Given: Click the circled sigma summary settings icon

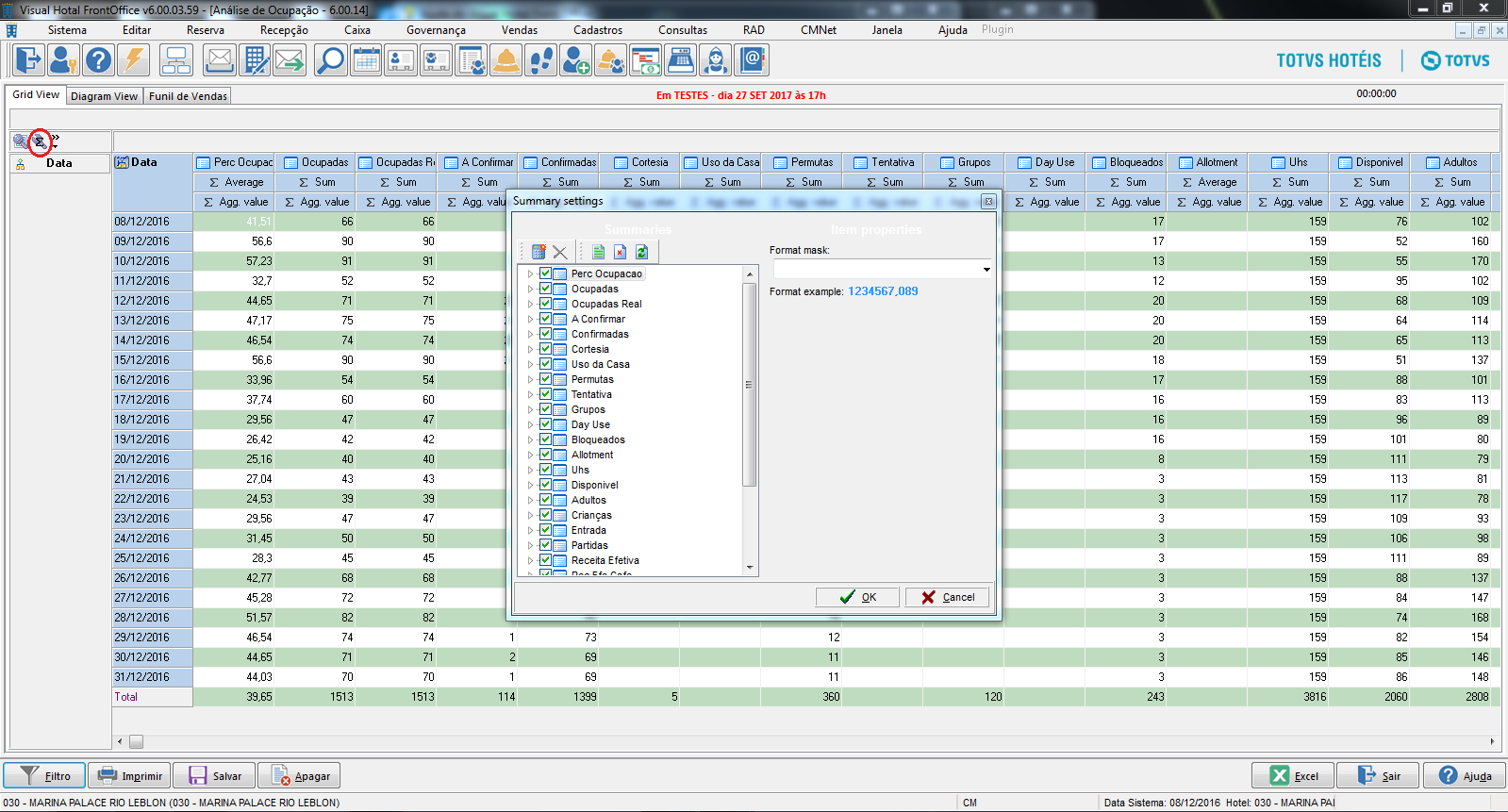Looking at the screenshot, I should click(x=40, y=141).
